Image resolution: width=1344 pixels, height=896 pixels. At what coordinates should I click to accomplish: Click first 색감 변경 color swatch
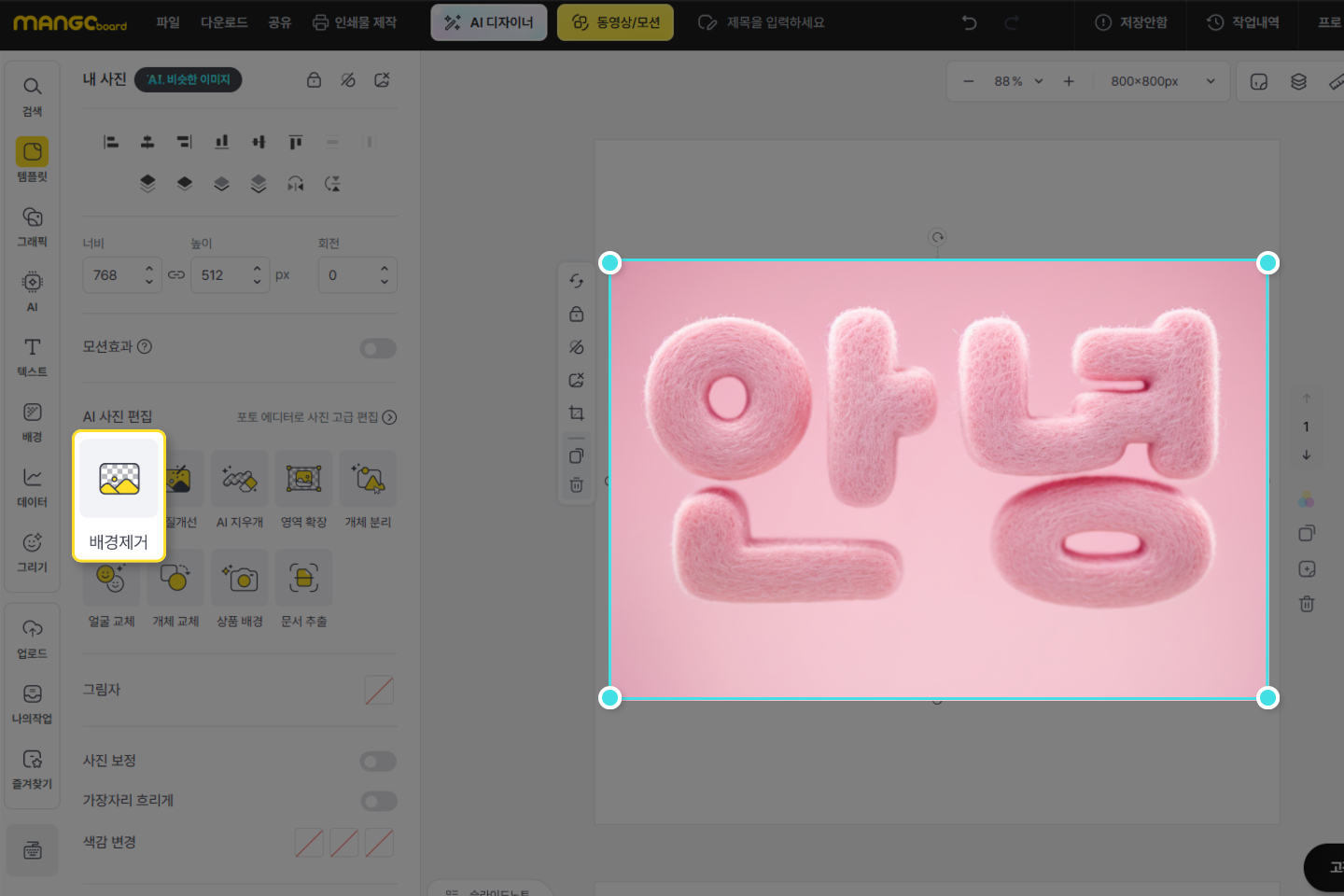point(309,843)
